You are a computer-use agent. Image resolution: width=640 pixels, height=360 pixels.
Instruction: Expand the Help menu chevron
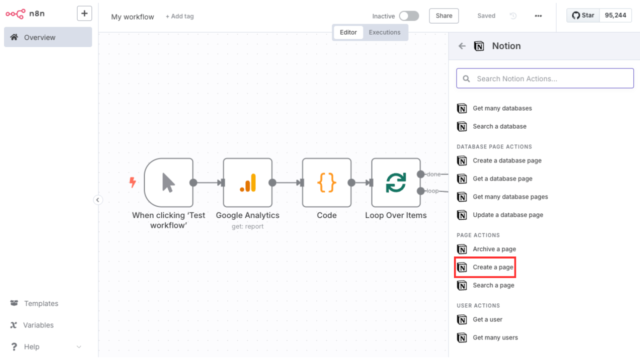(x=79, y=347)
